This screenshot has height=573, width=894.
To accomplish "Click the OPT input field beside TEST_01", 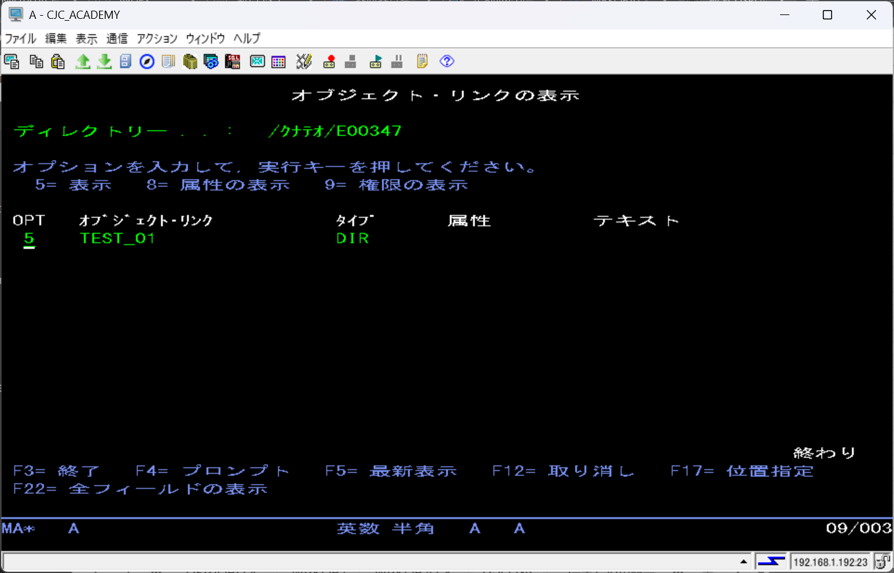I will point(29,239).
